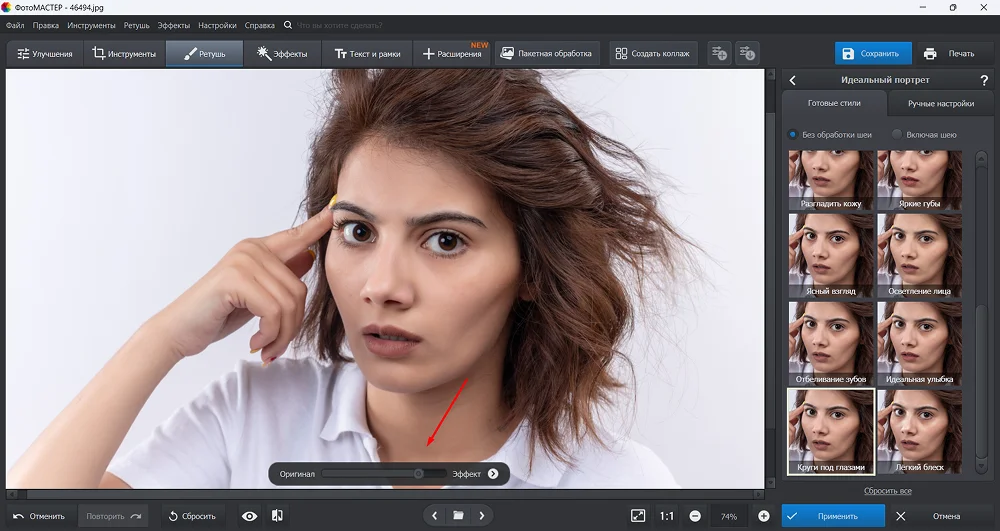1000x531 pixels.
Task: Click the search magnifier icon
Action: (288, 25)
